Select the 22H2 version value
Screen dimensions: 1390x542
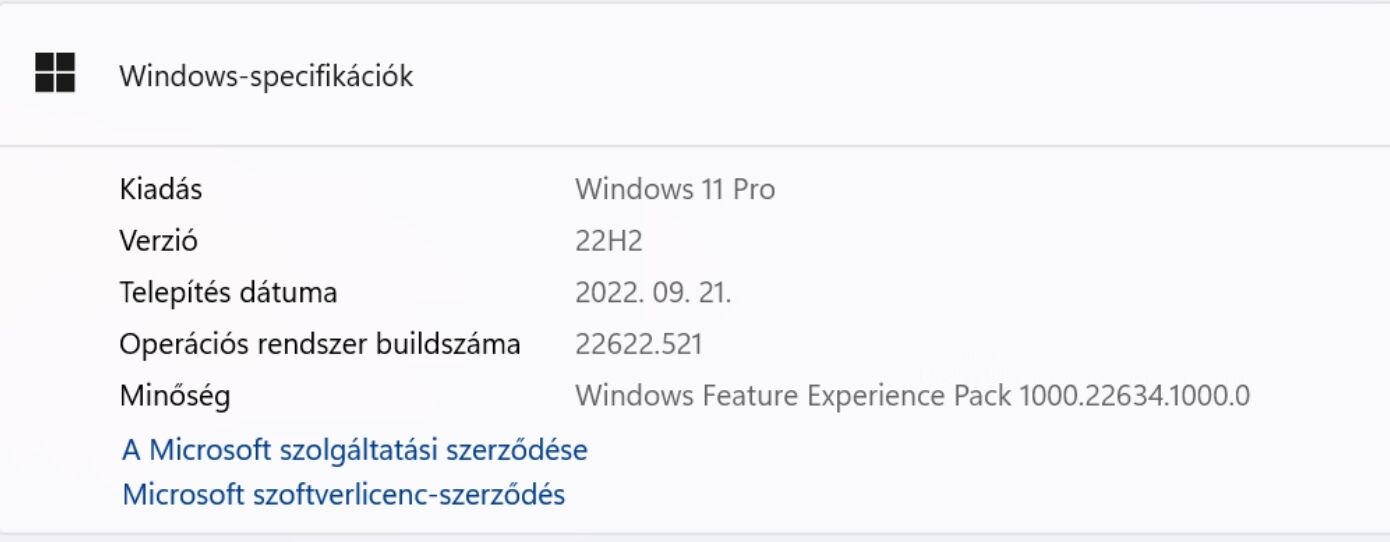(x=609, y=241)
